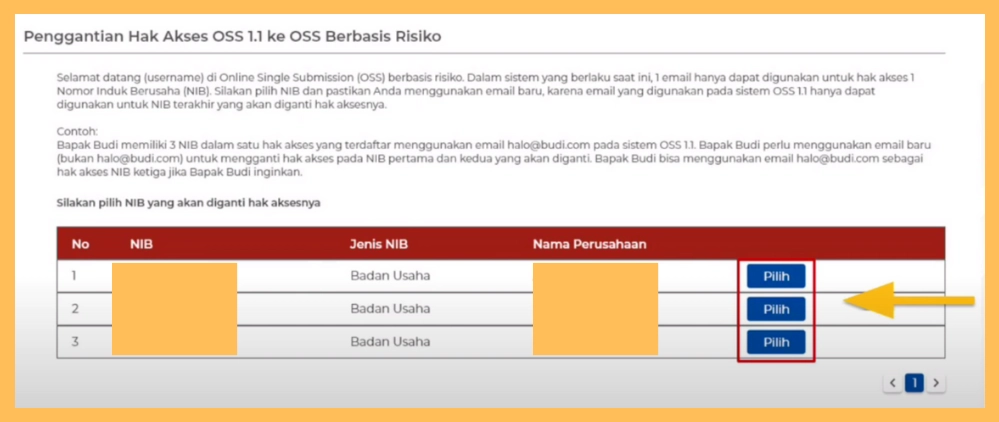Click row number 1 in the table
Image resolution: width=999 pixels, height=422 pixels.
click(74, 276)
